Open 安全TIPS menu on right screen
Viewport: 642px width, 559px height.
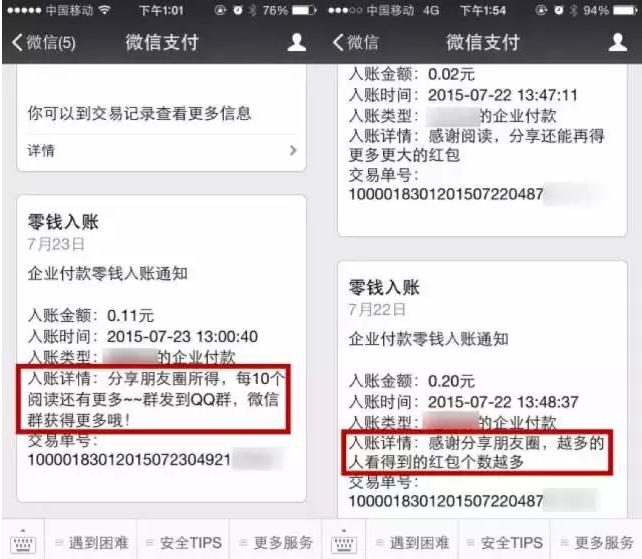click(x=504, y=543)
